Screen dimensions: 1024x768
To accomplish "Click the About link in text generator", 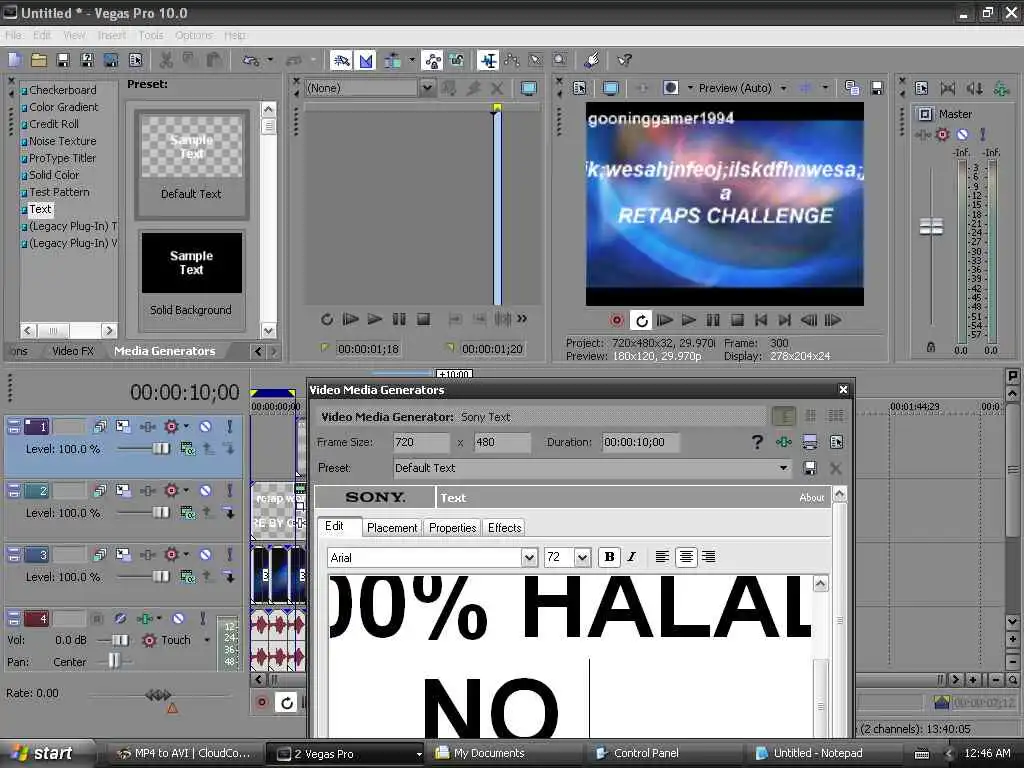I will tap(812, 498).
